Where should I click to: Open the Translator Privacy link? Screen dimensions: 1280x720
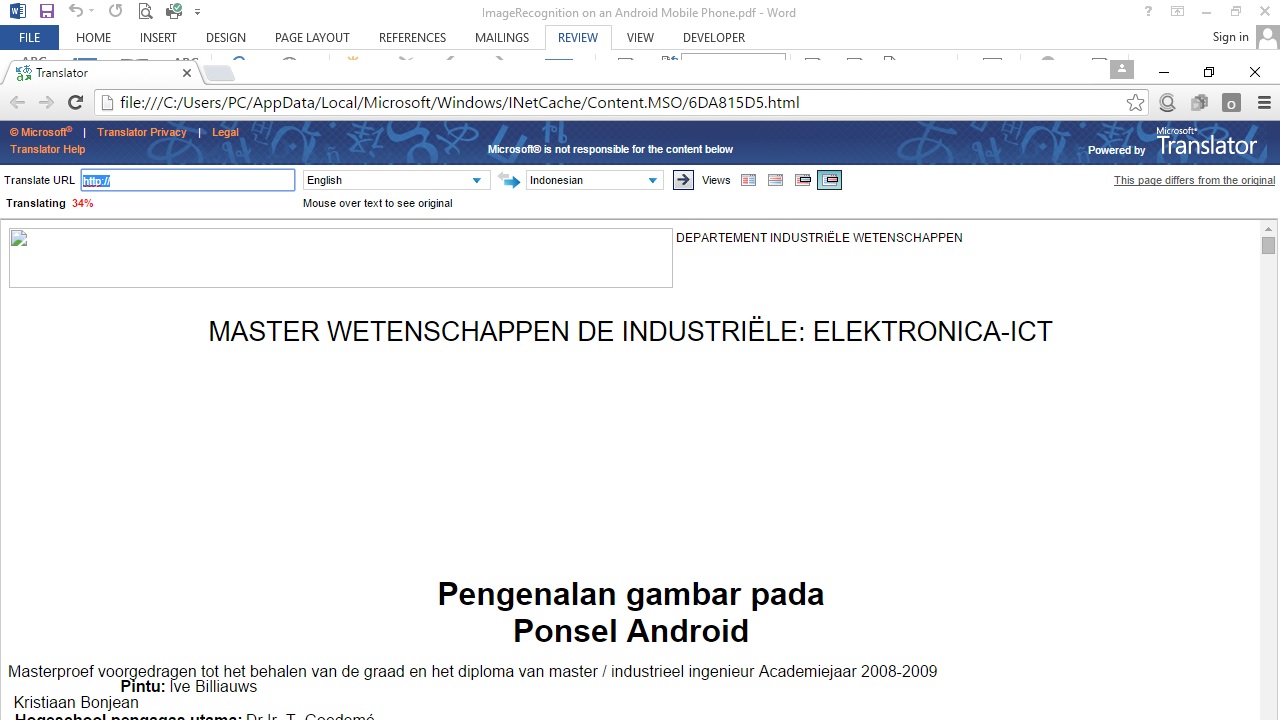[x=142, y=132]
